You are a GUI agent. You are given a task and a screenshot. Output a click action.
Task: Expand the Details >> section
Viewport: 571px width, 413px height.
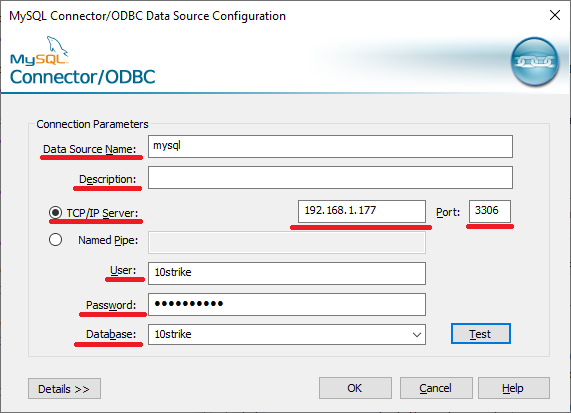pyautogui.click(x=64, y=389)
